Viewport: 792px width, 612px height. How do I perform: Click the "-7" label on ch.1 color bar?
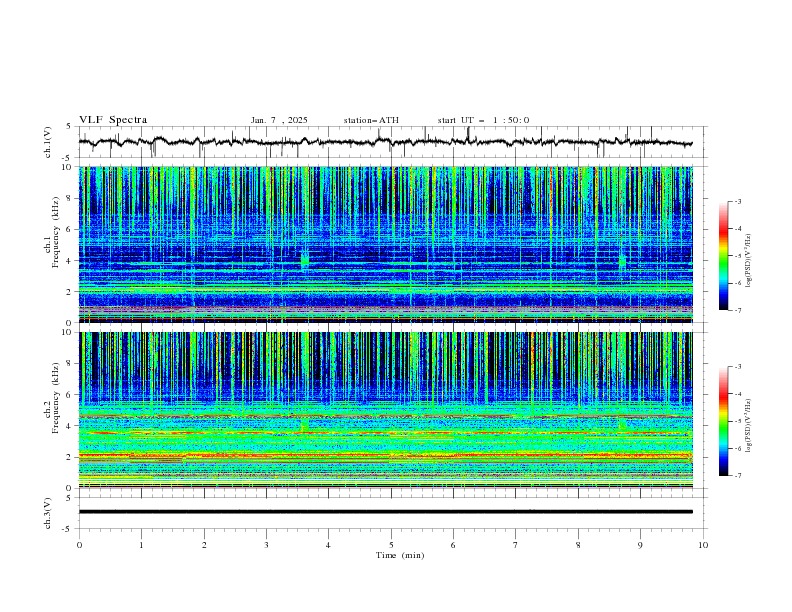coord(737,310)
